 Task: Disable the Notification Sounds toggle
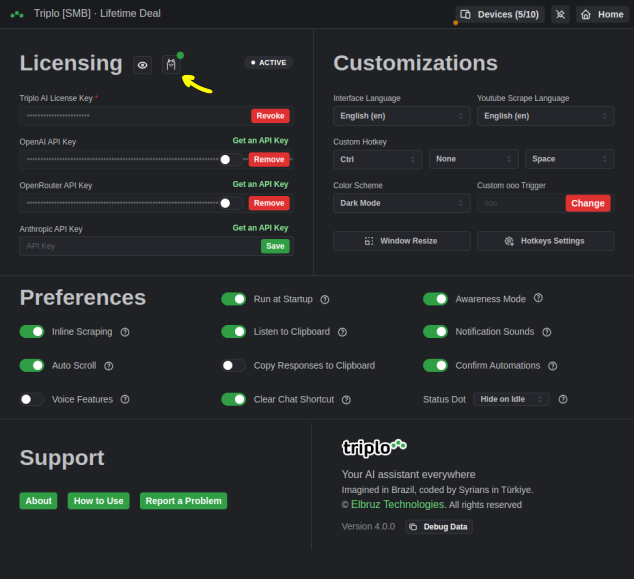coord(435,332)
